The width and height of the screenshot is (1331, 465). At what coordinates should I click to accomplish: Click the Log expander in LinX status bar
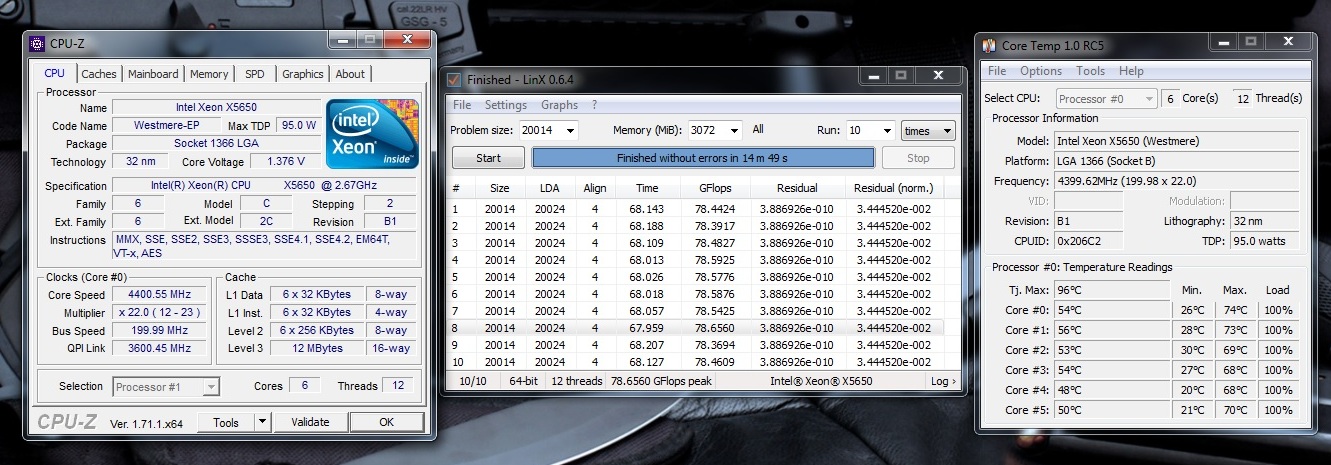(943, 381)
